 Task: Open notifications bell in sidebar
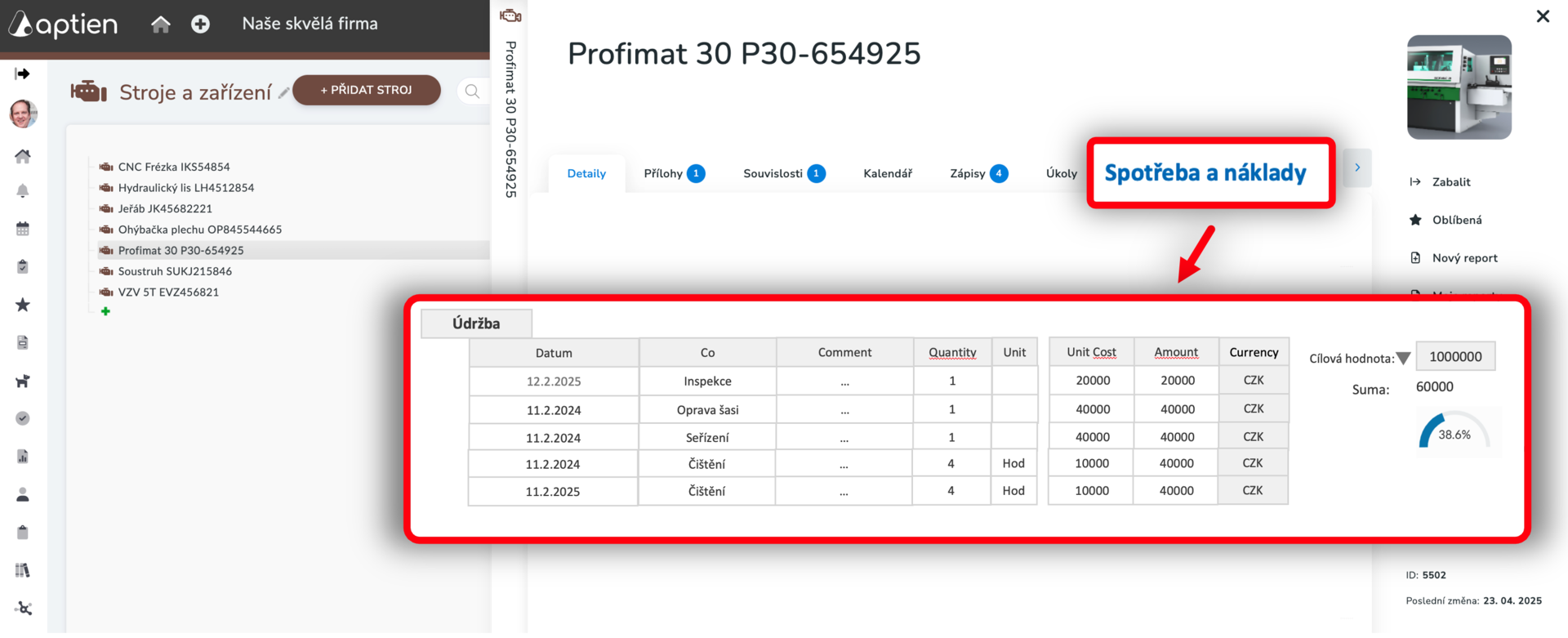[x=23, y=191]
